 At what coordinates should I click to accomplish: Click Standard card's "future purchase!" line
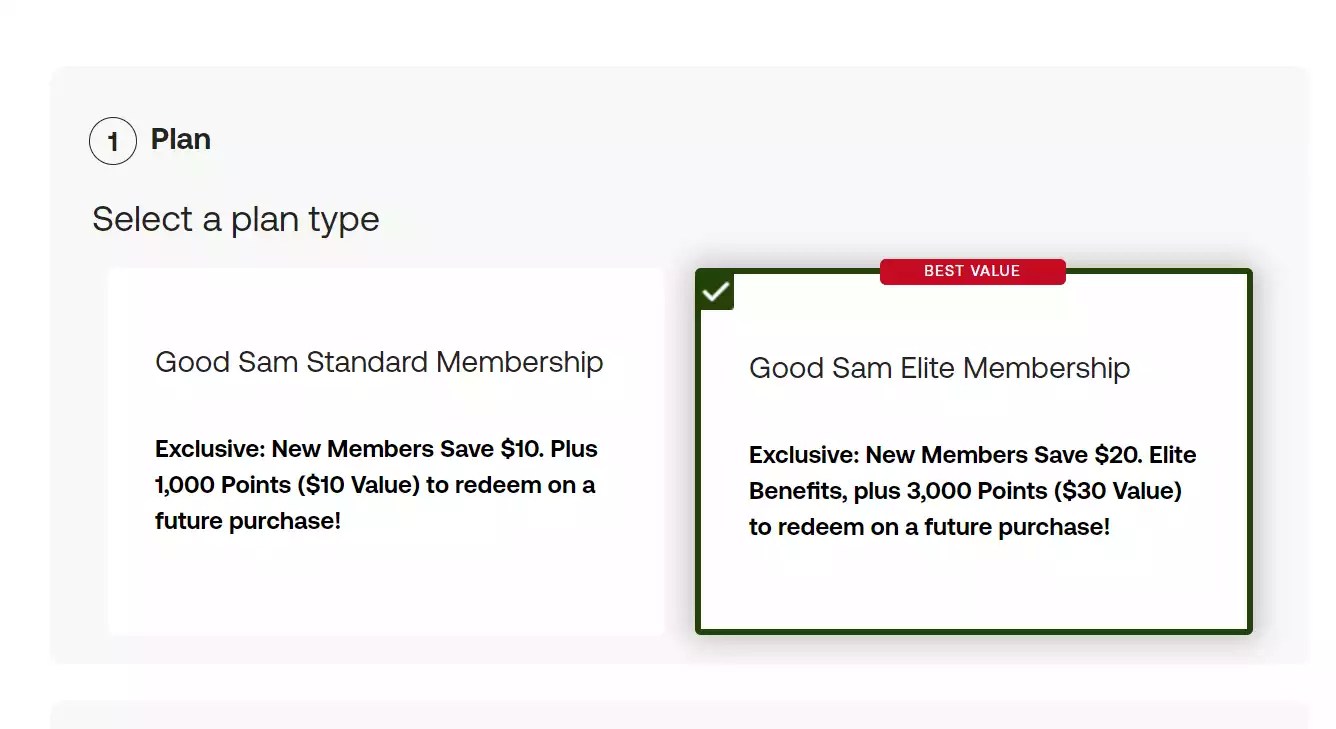tap(248, 521)
